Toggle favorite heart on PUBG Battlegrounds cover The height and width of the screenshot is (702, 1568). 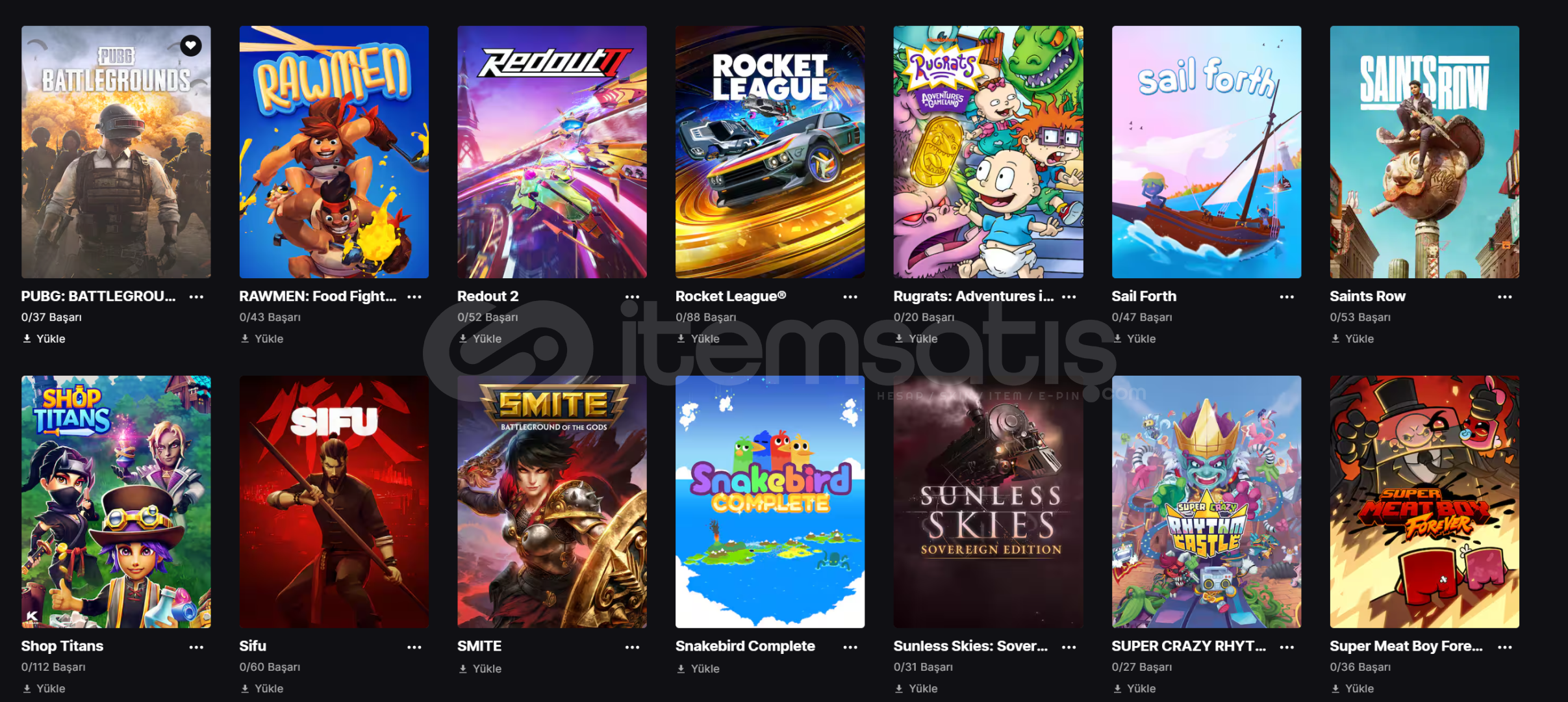point(190,45)
